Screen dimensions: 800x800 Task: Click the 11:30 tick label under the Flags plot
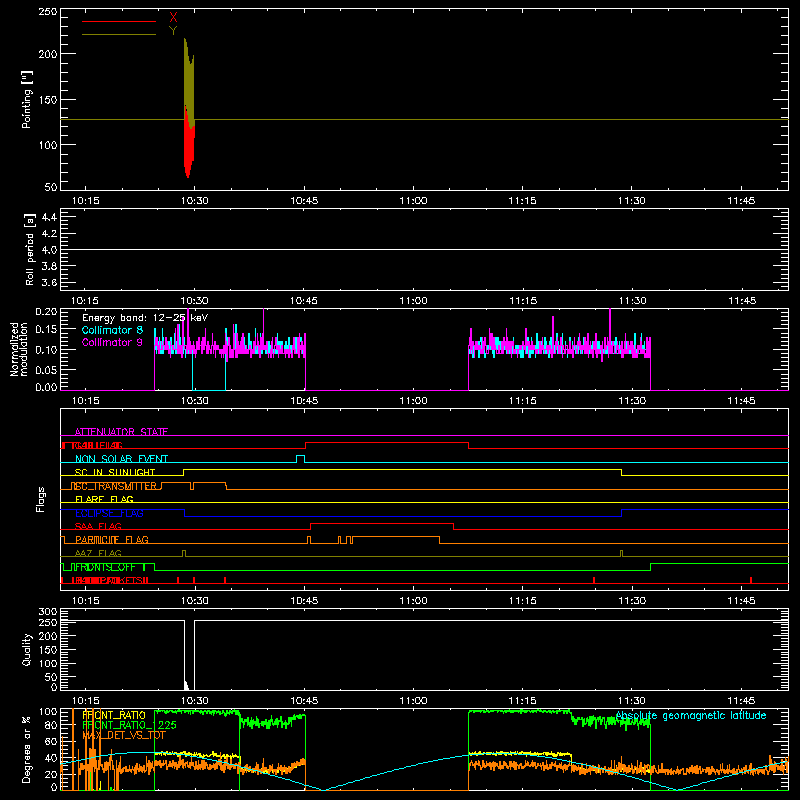632,601
